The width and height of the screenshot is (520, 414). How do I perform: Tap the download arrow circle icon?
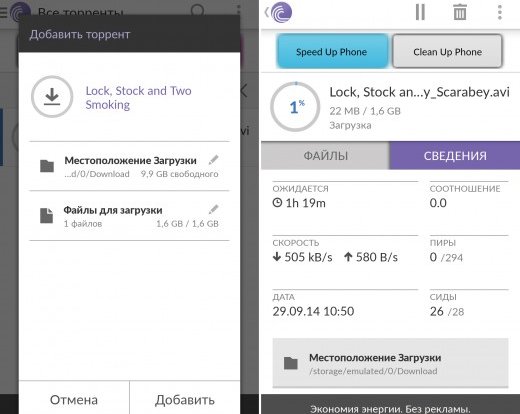(52, 97)
